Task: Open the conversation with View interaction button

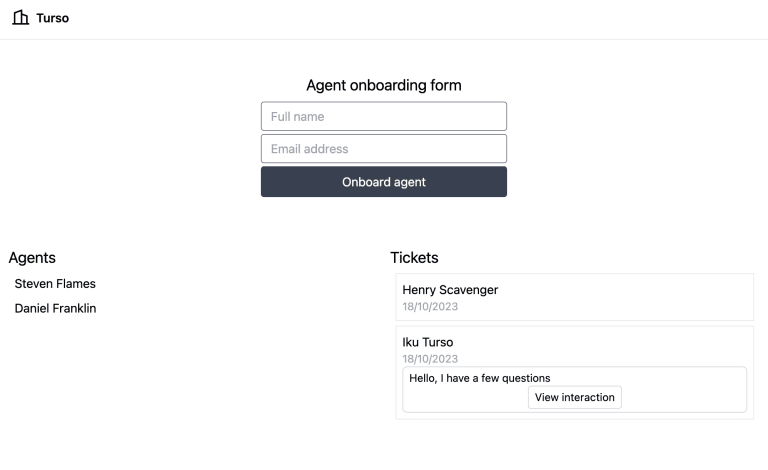Action: pos(575,397)
